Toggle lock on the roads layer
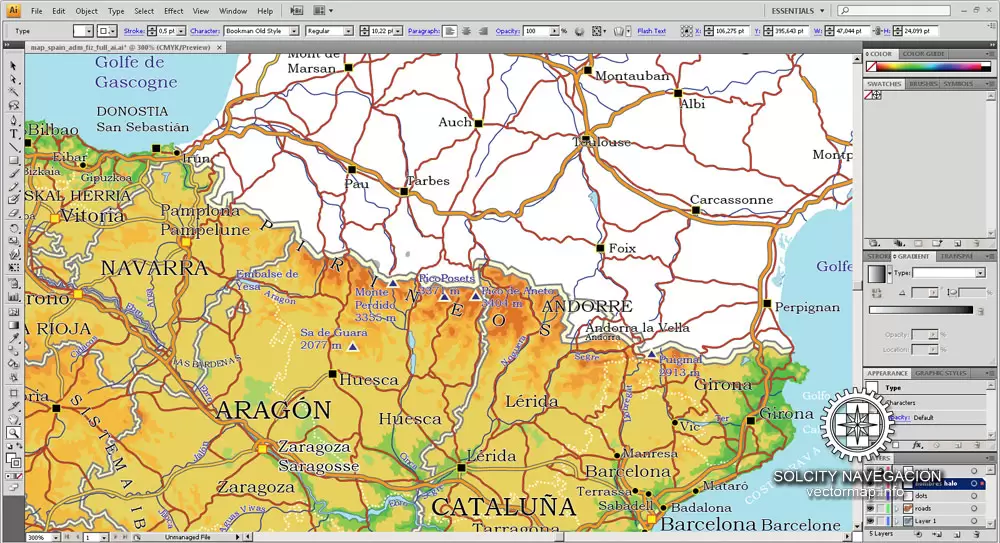Image resolution: width=1000 pixels, height=543 pixels. (881, 509)
